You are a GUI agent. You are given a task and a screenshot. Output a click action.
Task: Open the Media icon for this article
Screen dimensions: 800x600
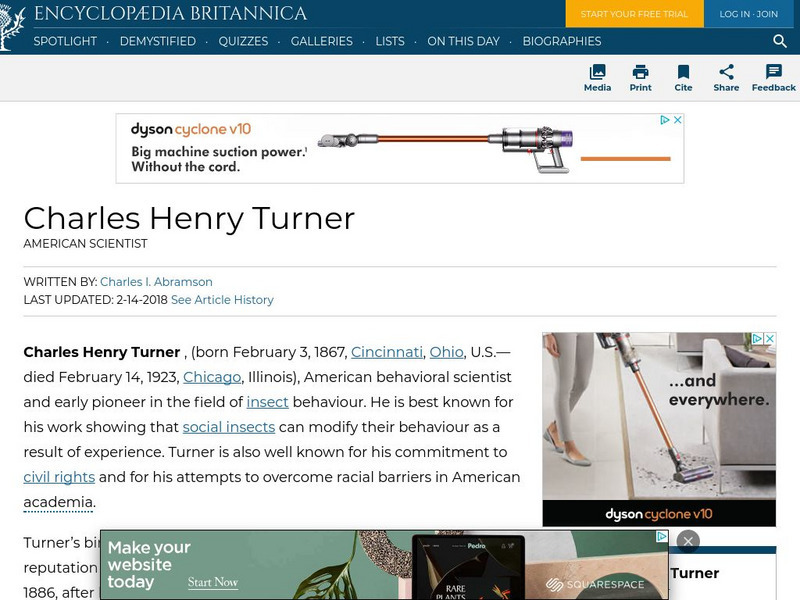pos(597,77)
